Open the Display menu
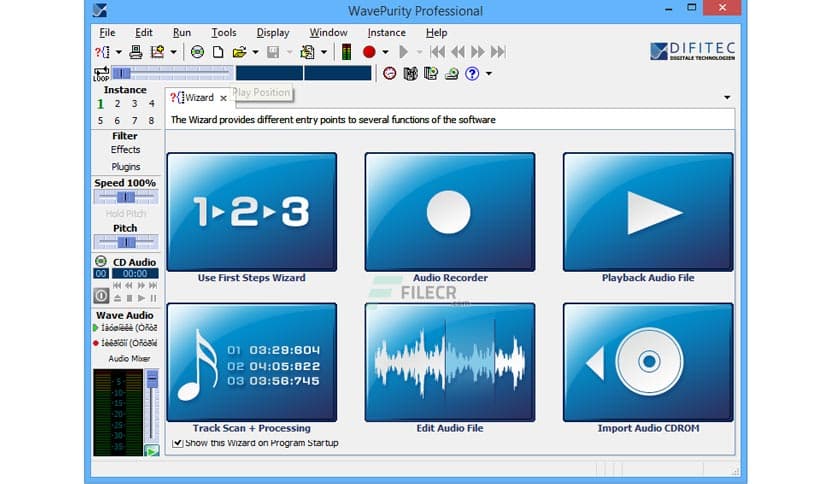The height and width of the screenshot is (484, 836). click(x=273, y=33)
